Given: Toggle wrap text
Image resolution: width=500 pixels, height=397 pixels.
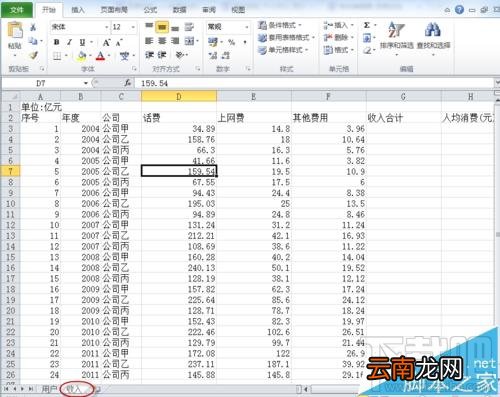Looking at the screenshot, I should tap(189, 27).
